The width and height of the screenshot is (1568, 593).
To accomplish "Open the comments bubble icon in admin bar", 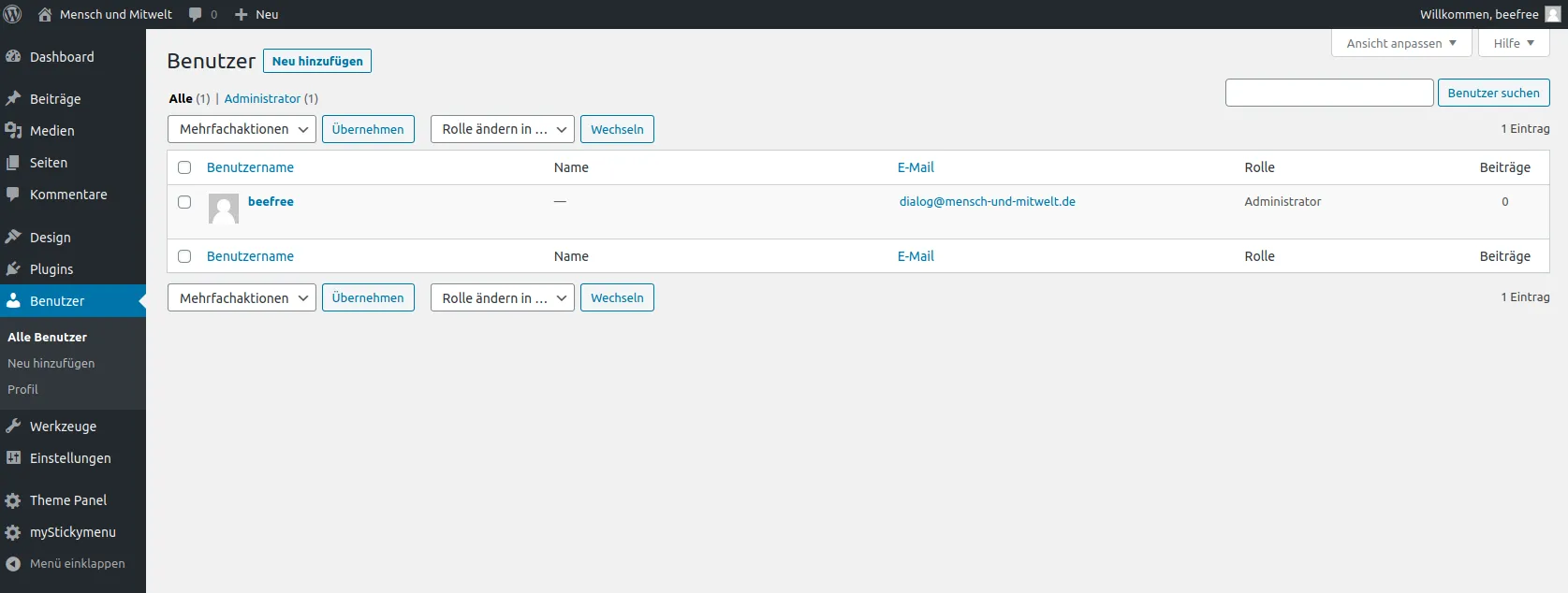I will [195, 14].
